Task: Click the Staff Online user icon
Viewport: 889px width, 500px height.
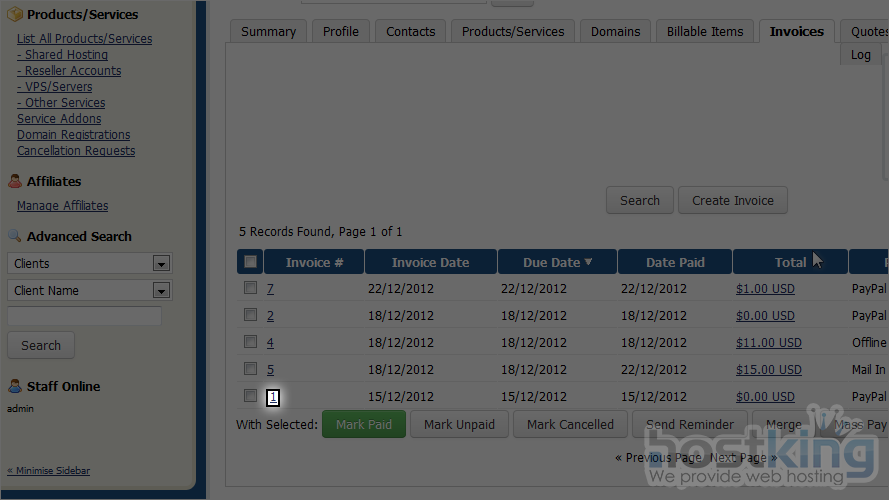Action: point(15,387)
